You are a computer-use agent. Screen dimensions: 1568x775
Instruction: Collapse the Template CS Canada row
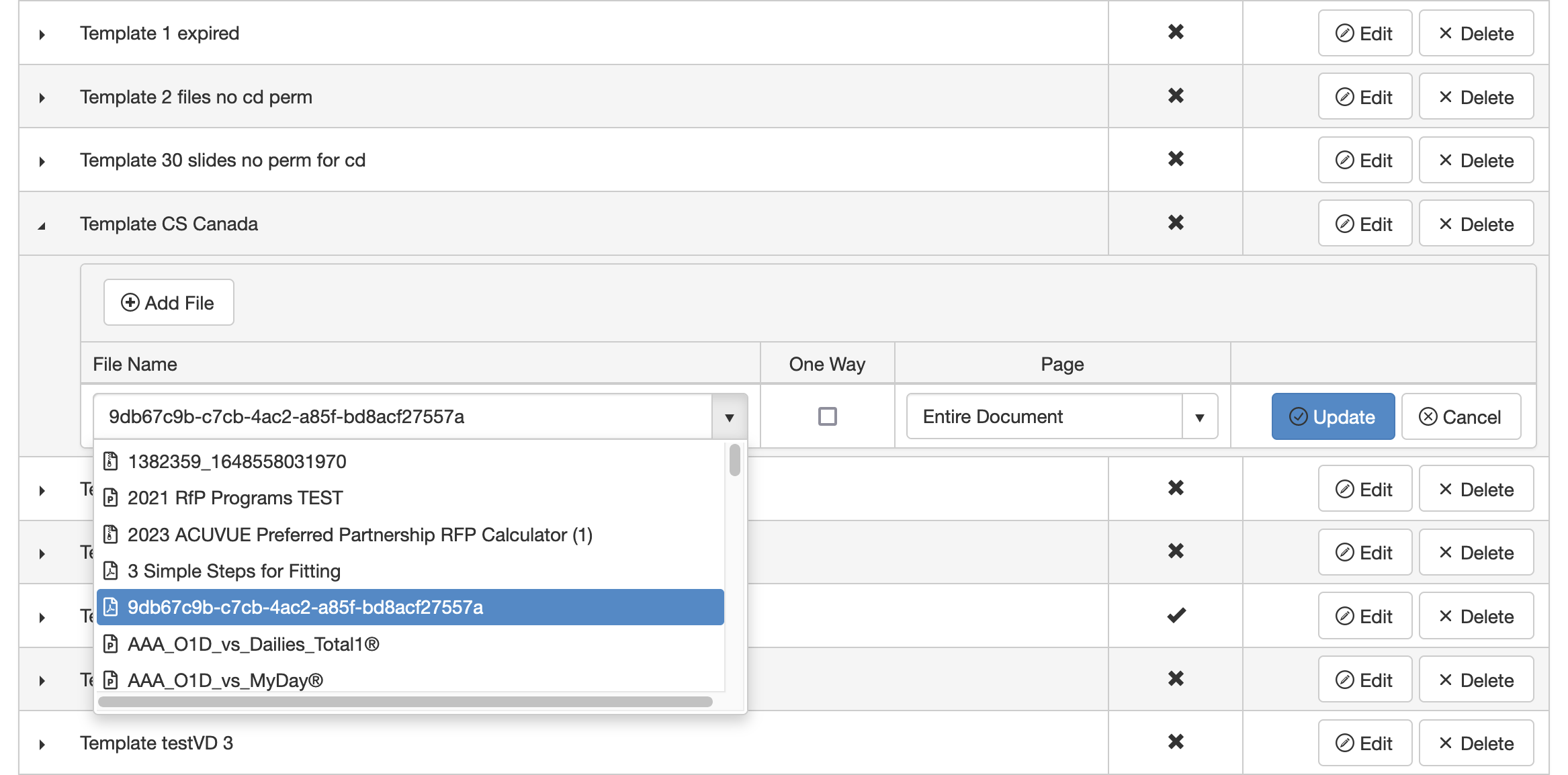(x=42, y=226)
